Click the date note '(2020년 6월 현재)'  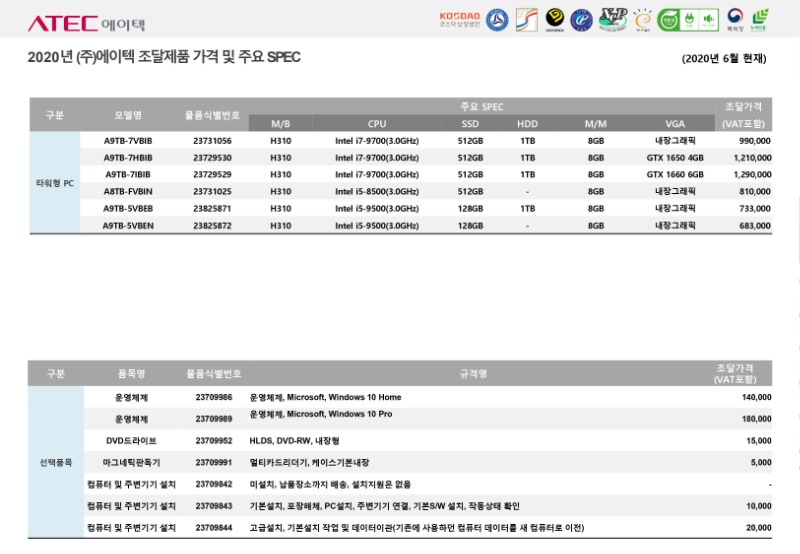point(724,58)
